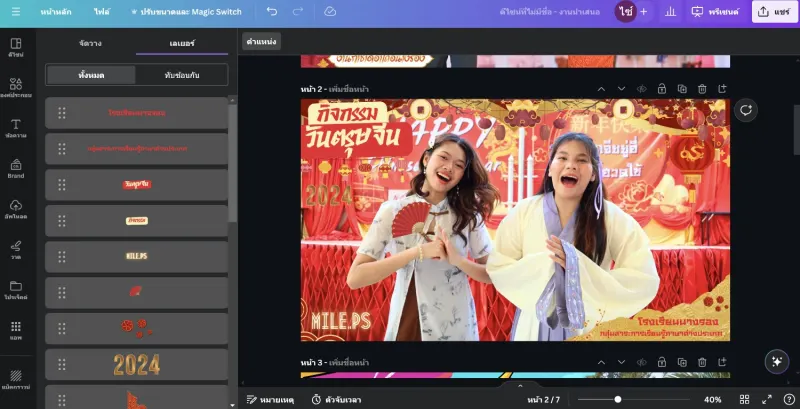Click the undo arrow icon
The width and height of the screenshot is (800, 409).
click(x=272, y=11)
